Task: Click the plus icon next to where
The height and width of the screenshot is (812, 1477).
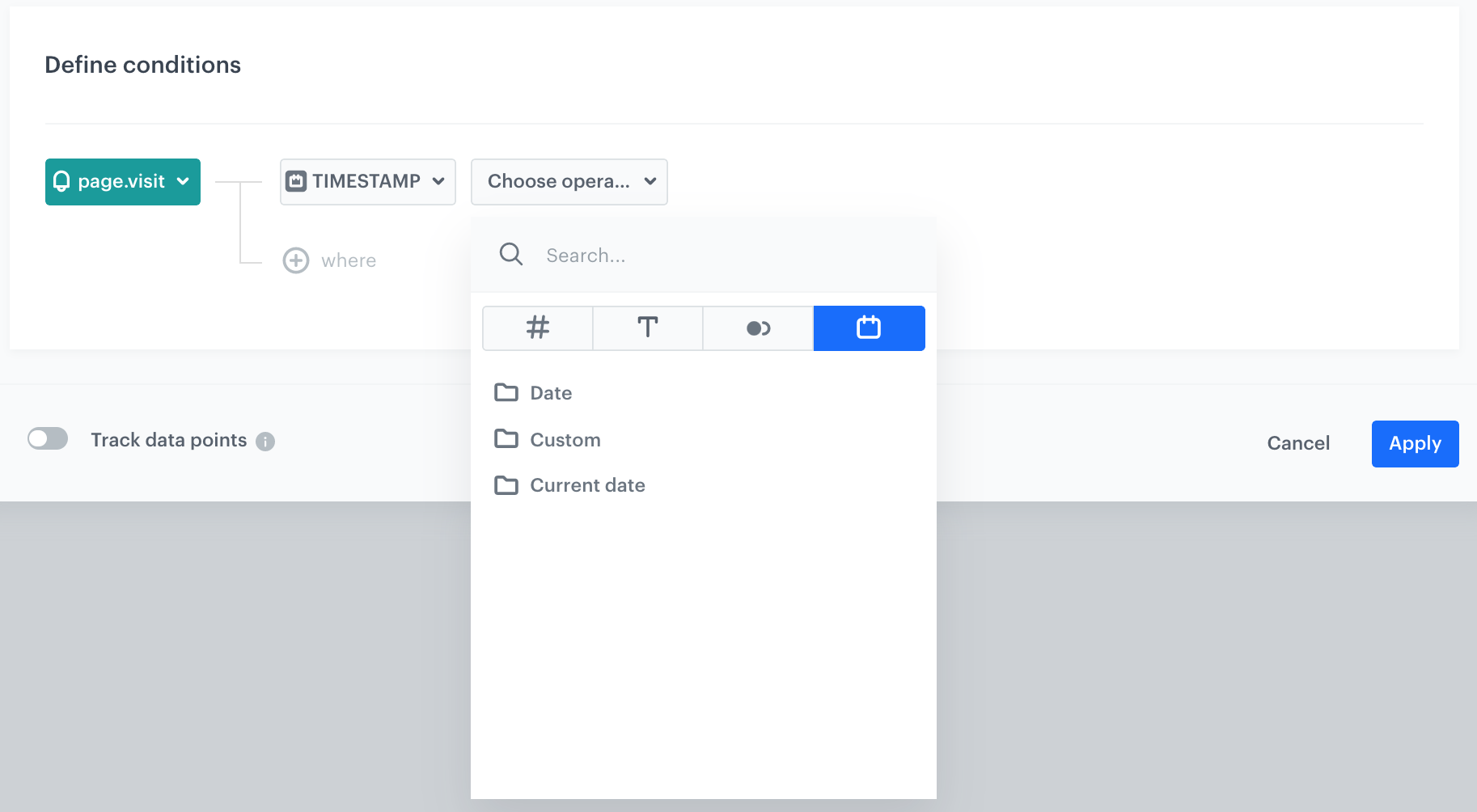Action: coord(297,260)
